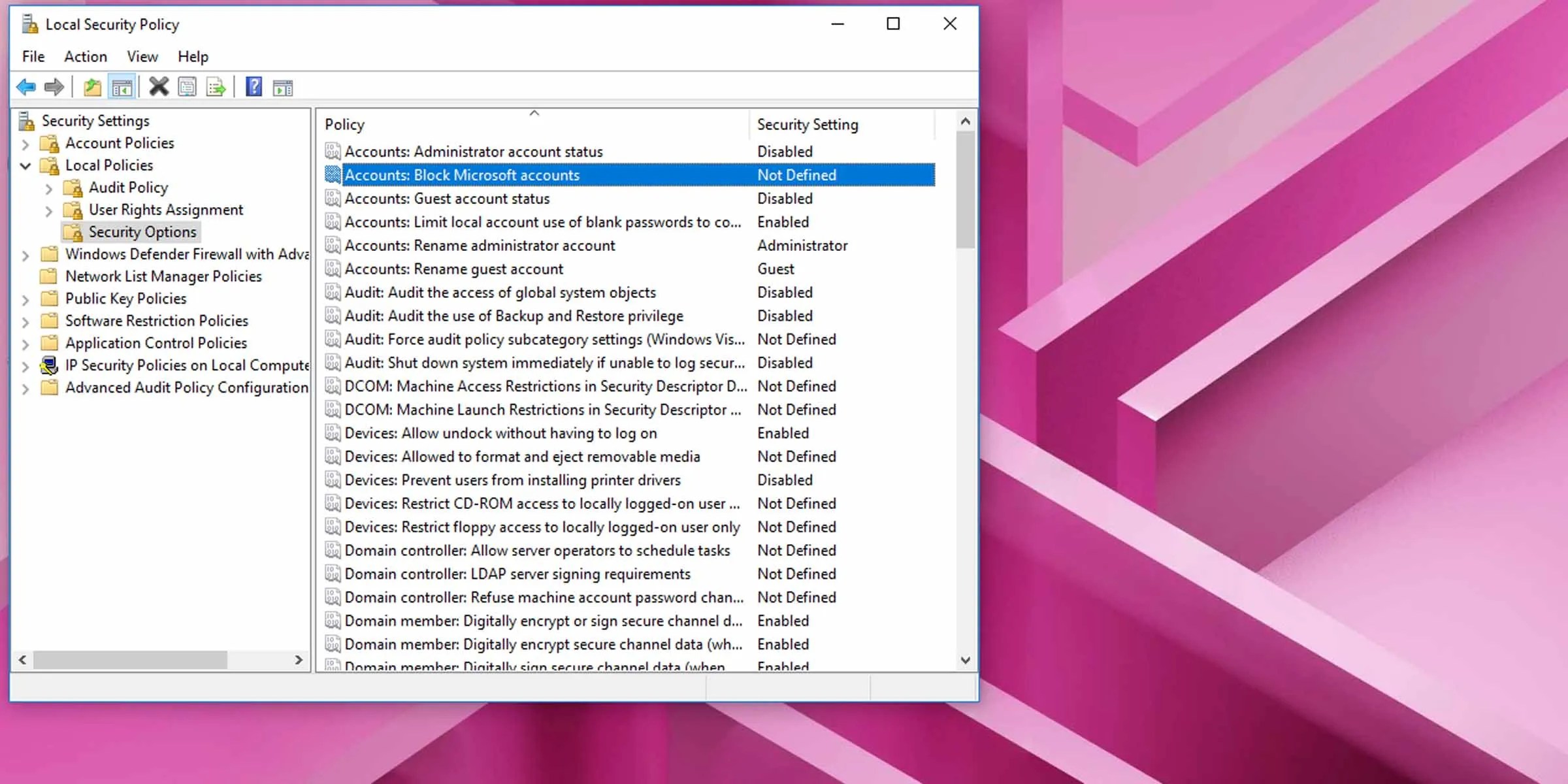Open the View menu

click(x=142, y=57)
